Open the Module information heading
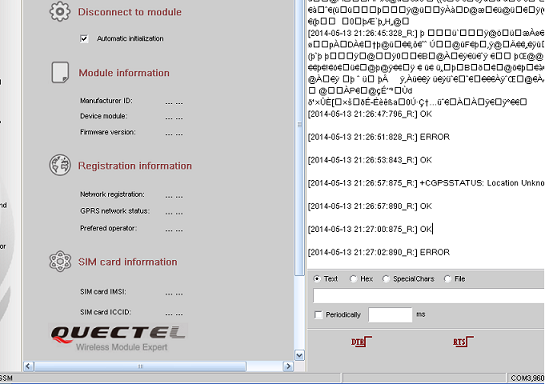This screenshot has width=557, height=384. coord(124,73)
